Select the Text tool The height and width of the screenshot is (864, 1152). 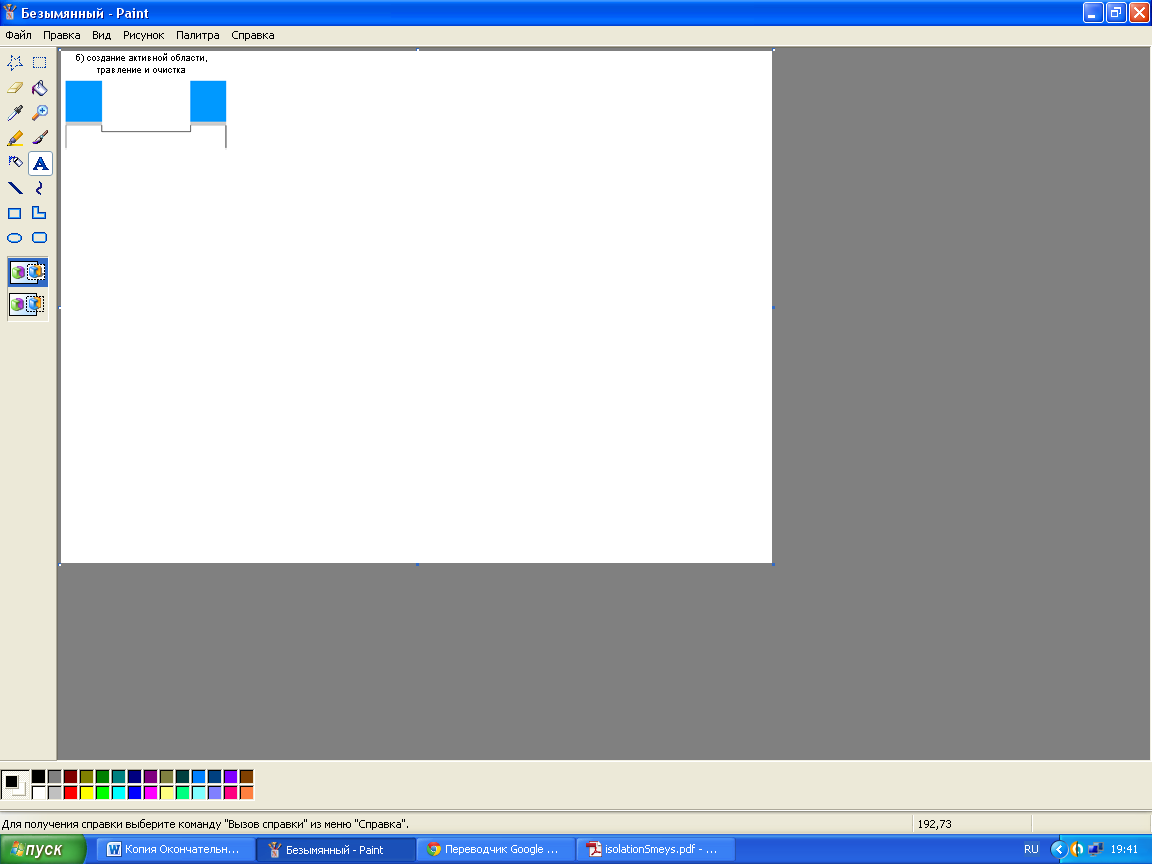tap(40, 163)
